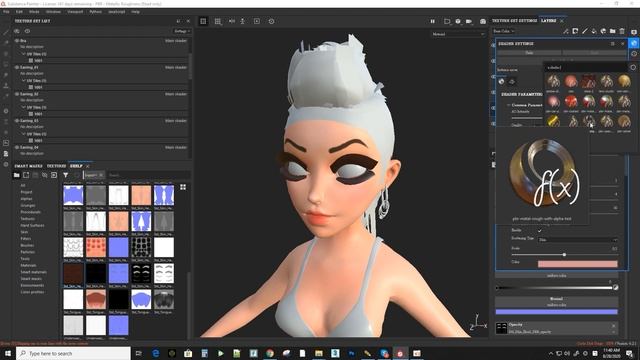
Task: Click the Opacity channel entry in Layers panel
Action: [556, 328]
